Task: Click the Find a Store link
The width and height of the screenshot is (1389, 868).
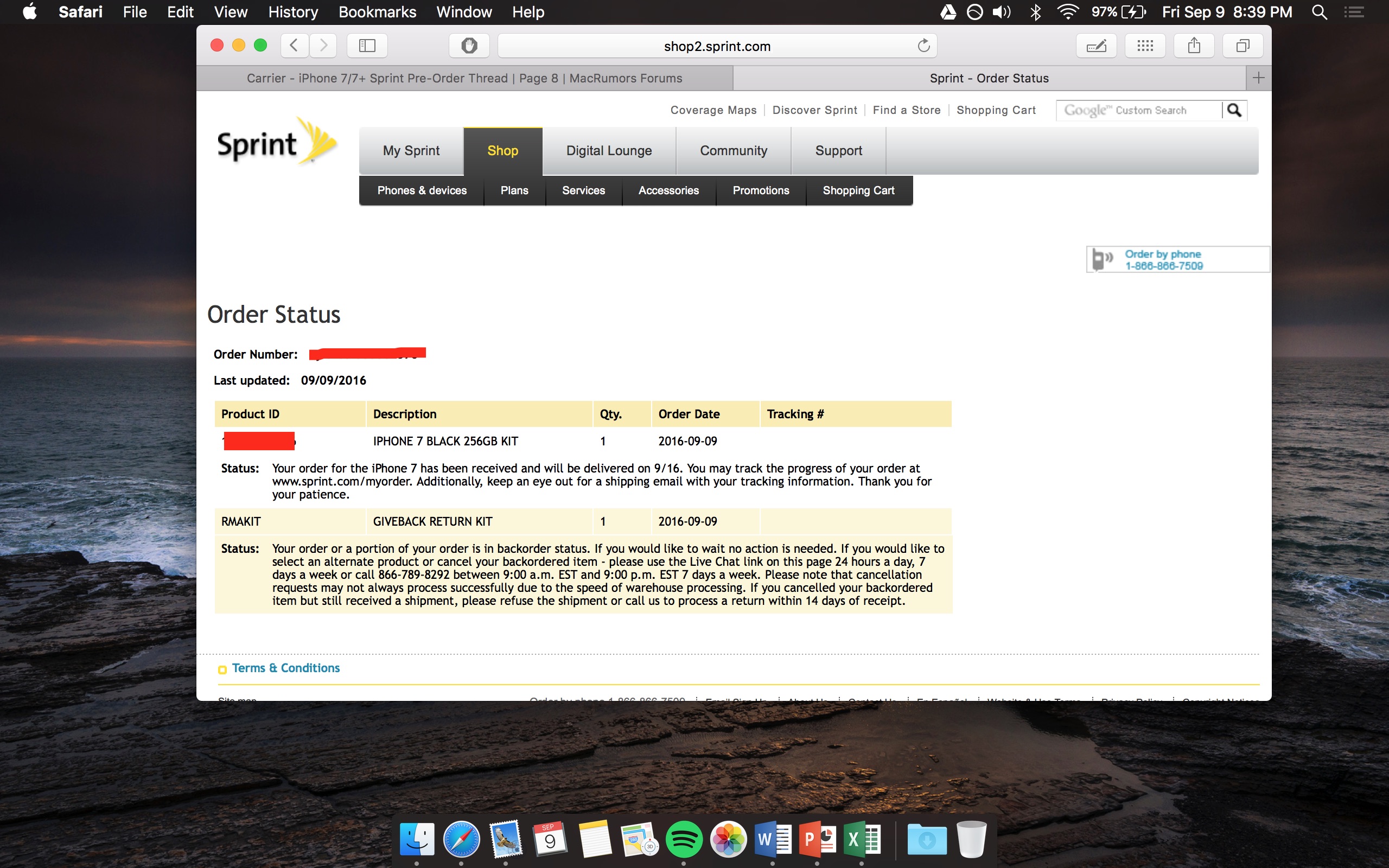Action: (906, 110)
